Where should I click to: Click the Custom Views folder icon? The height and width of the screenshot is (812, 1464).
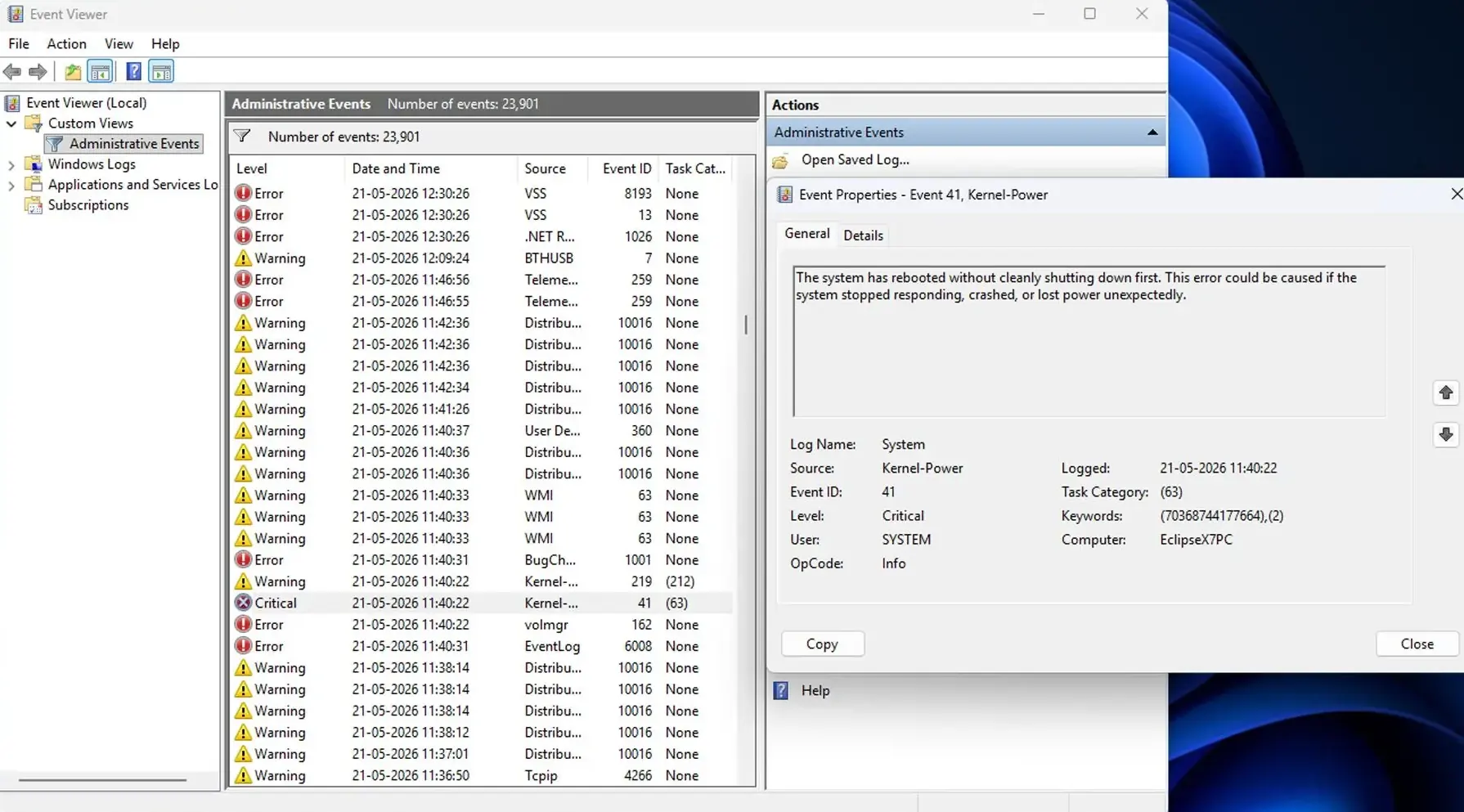coord(34,123)
